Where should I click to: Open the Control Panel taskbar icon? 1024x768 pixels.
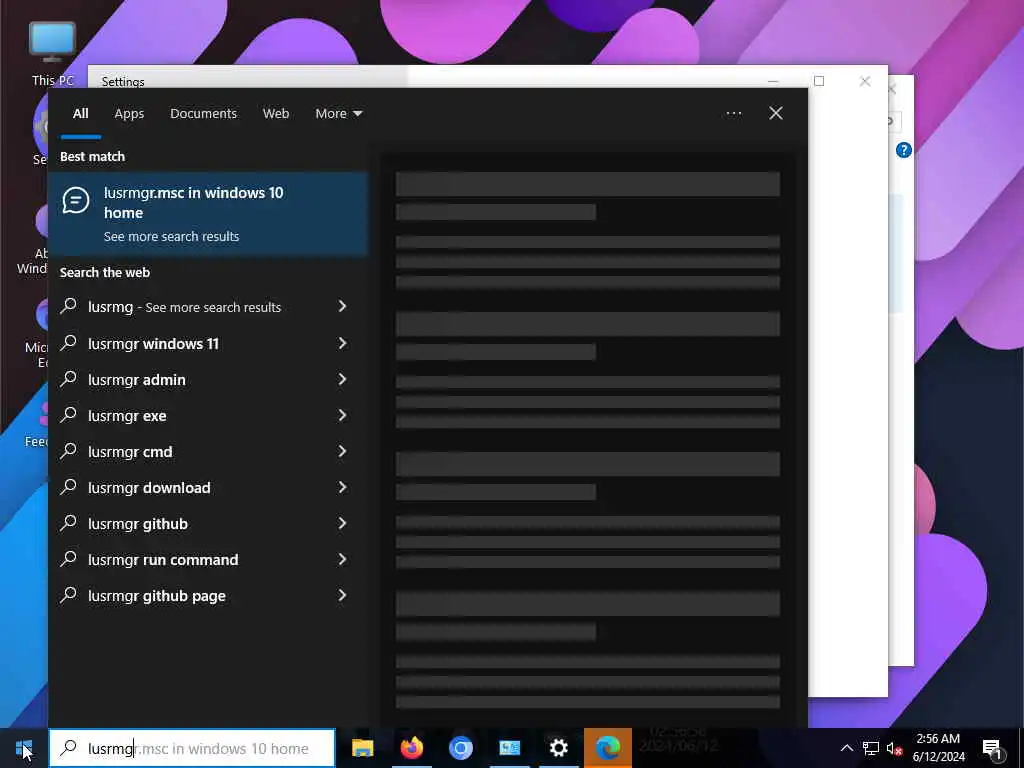[509, 748]
